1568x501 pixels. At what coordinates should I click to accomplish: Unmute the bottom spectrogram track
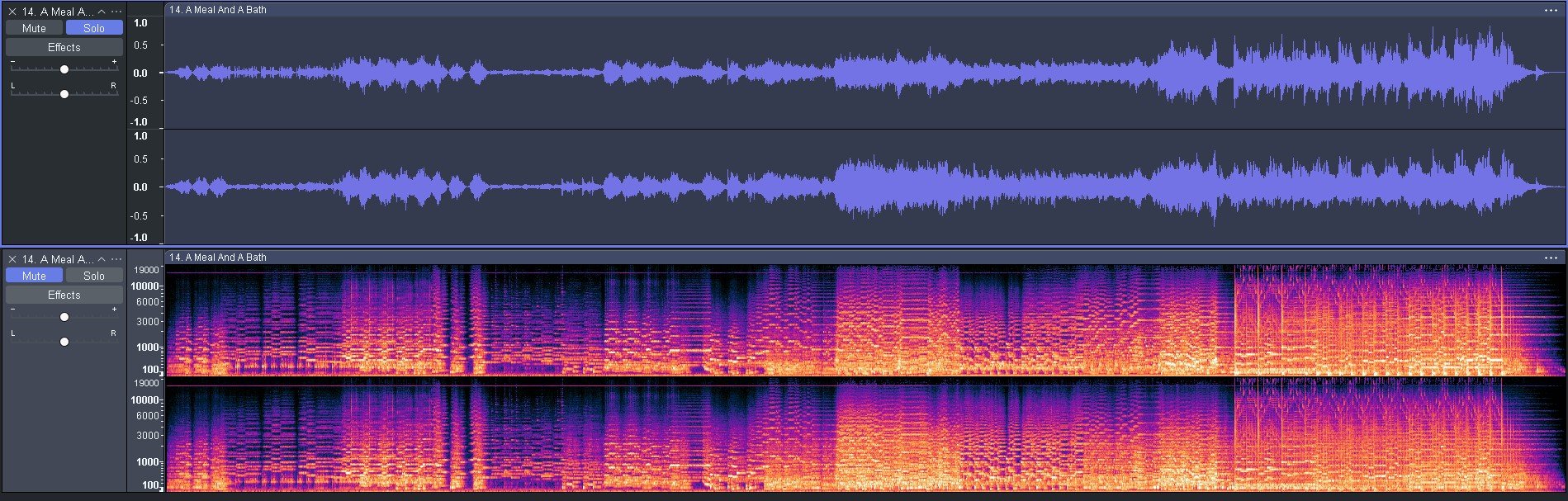click(34, 276)
